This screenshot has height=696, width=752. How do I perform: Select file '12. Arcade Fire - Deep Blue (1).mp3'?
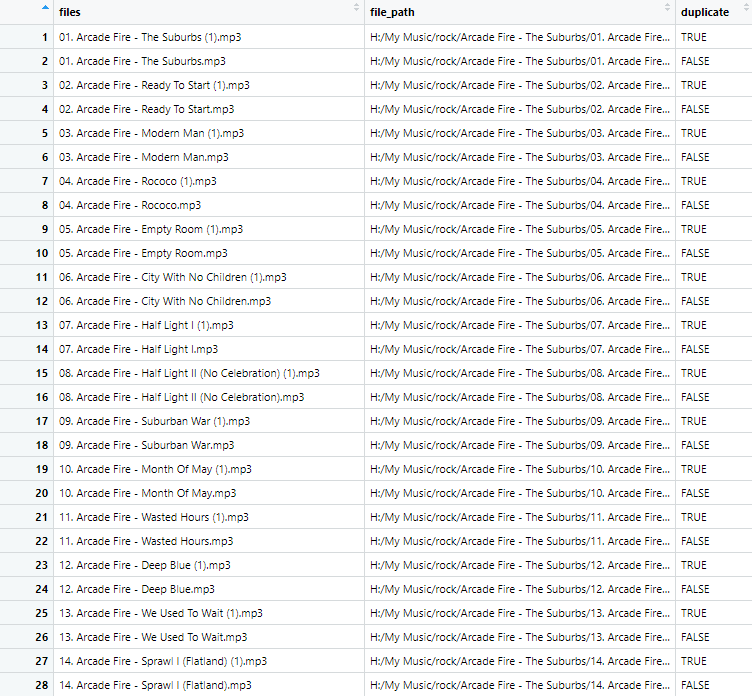point(144,565)
